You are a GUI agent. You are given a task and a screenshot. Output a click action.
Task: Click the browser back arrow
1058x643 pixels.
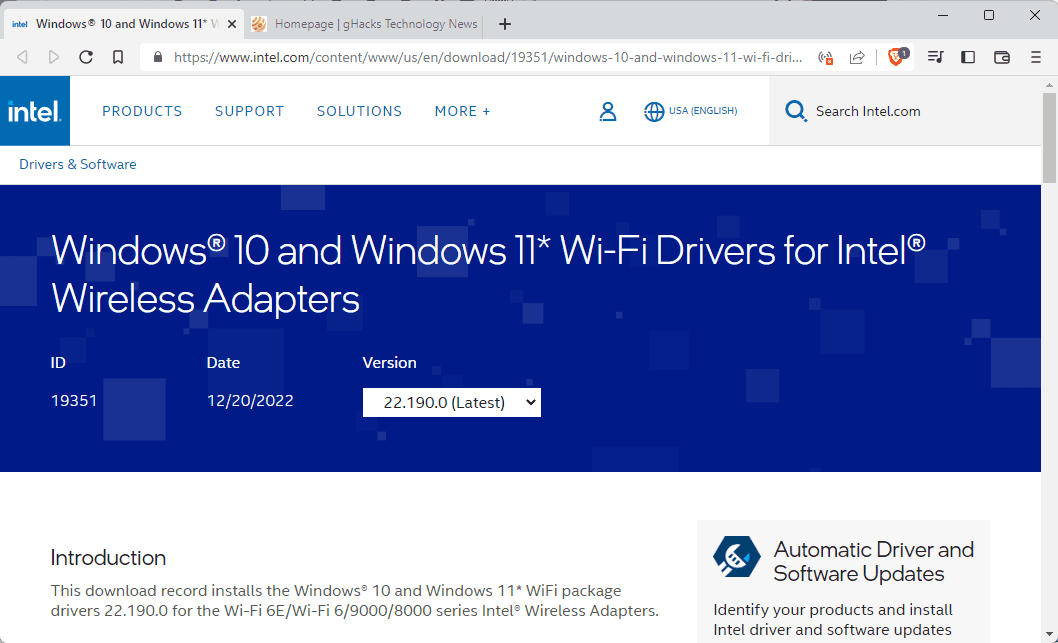click(22, 57)
